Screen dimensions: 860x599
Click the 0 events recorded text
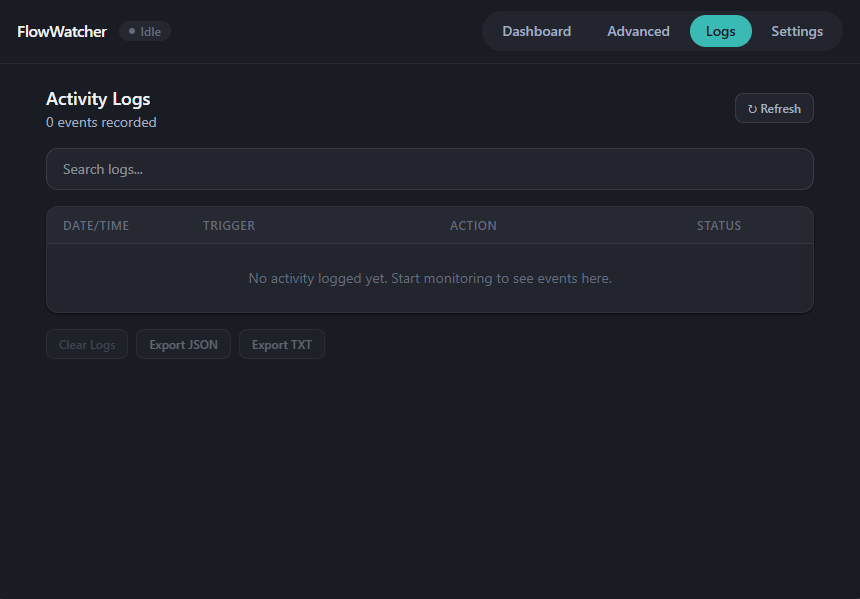[x=101, y=122]
